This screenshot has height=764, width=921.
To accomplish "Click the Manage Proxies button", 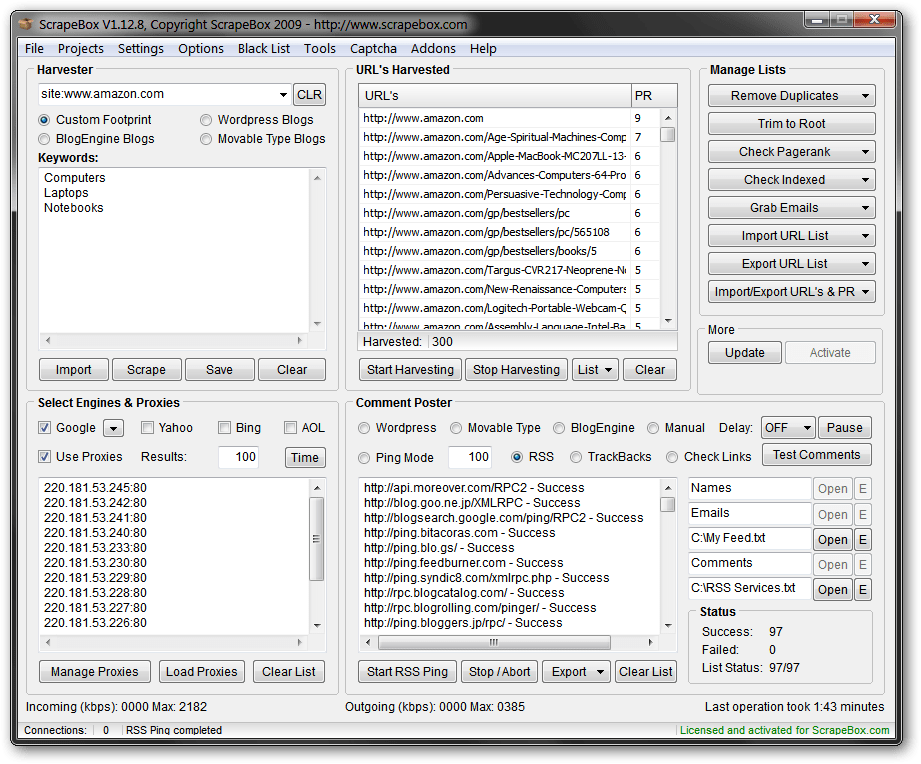I will coord(95,672).
